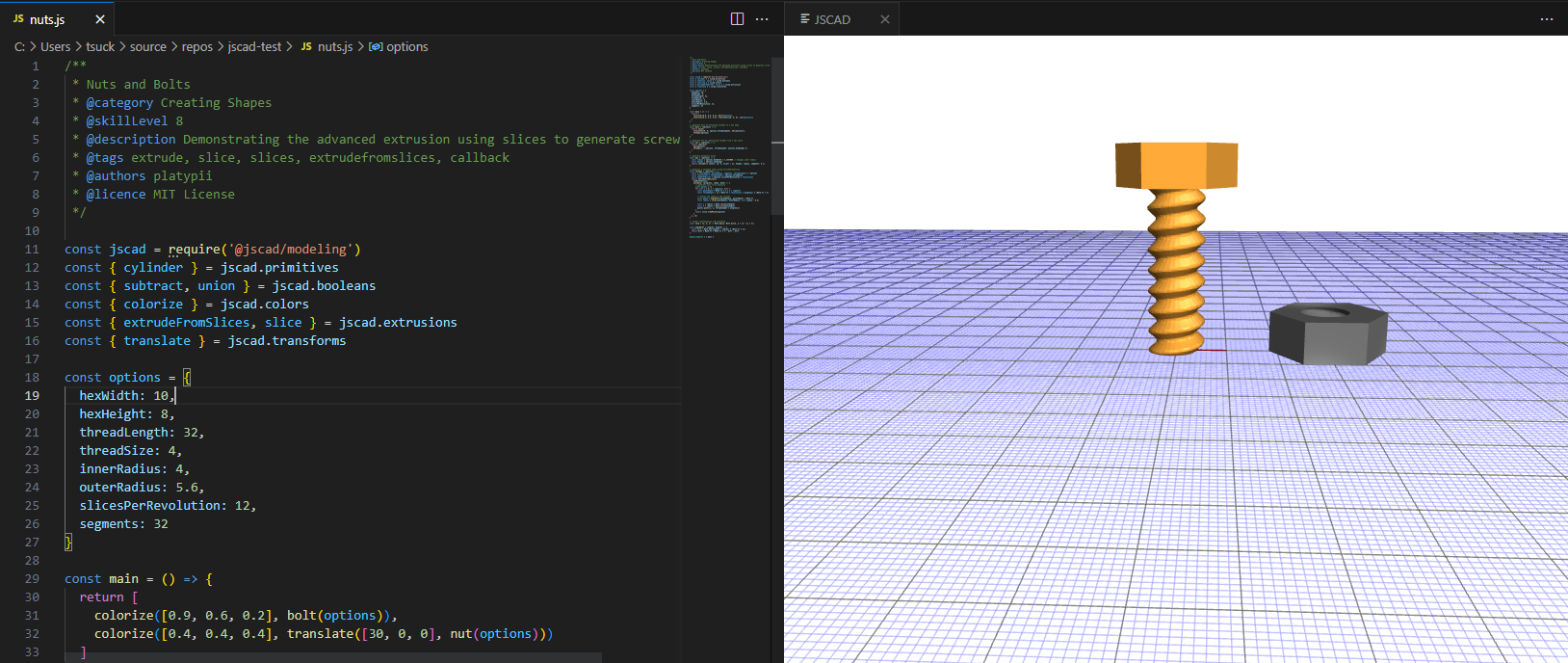
Task: Click 'jscad.transforms' on line 16
Action: click(x=287, y=340)
